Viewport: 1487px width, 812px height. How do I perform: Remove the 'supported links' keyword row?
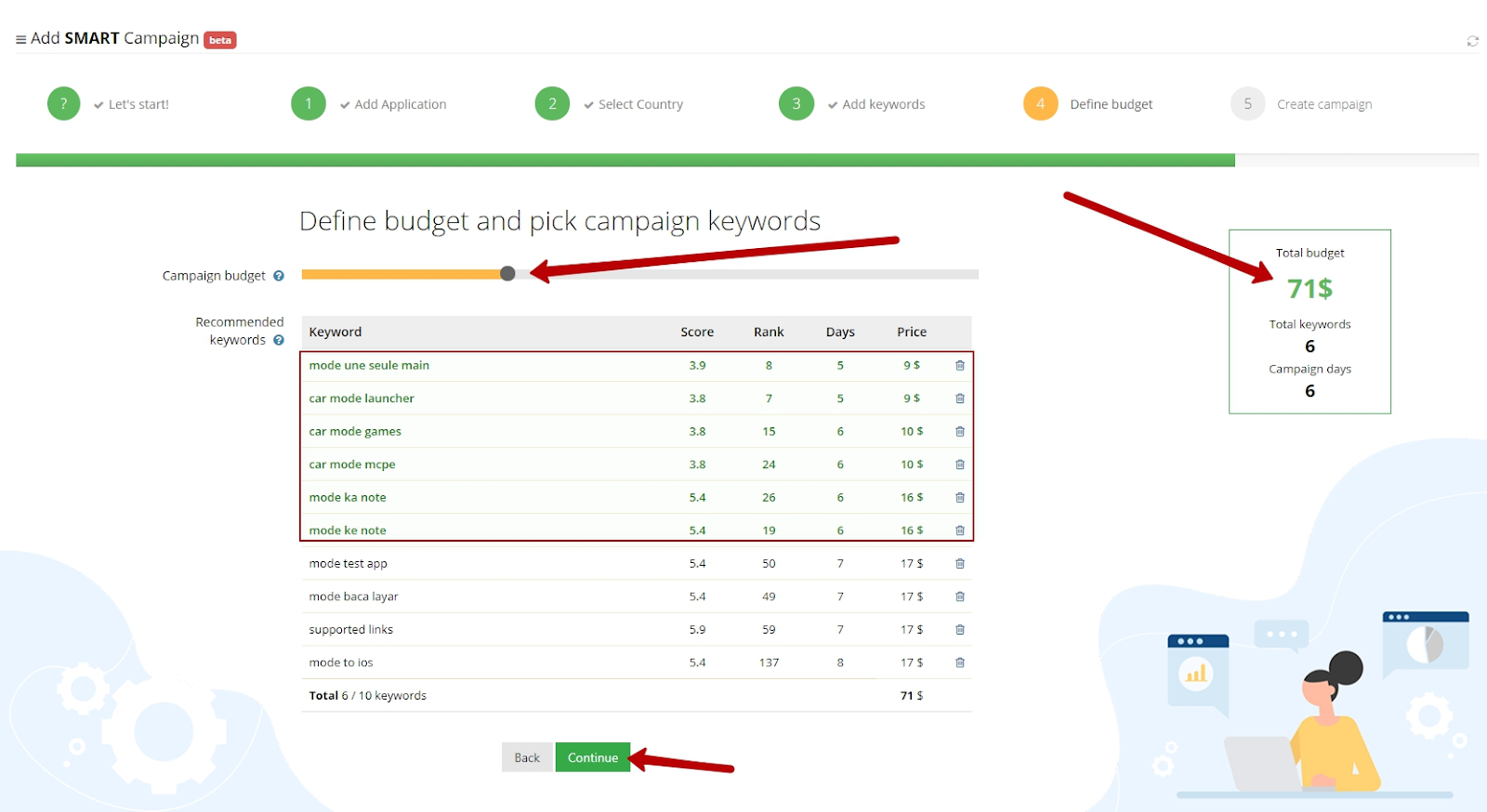[960, 630]
